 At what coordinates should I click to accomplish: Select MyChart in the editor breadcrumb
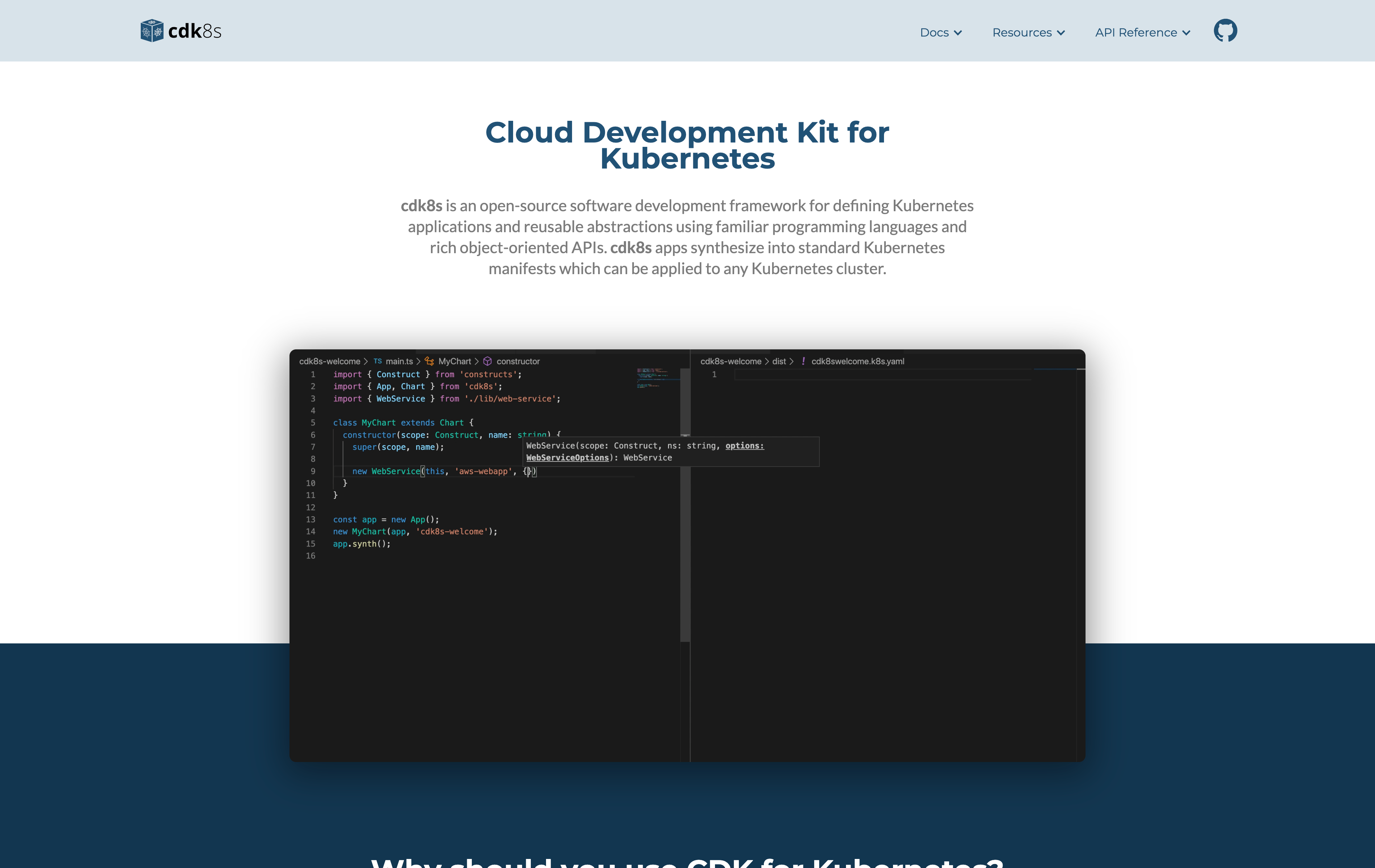pos(454,361)
